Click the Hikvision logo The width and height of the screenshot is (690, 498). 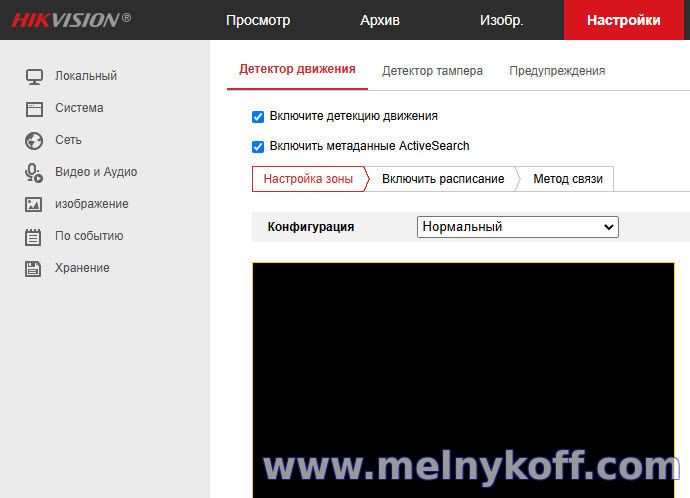click(x=71, y=20)
